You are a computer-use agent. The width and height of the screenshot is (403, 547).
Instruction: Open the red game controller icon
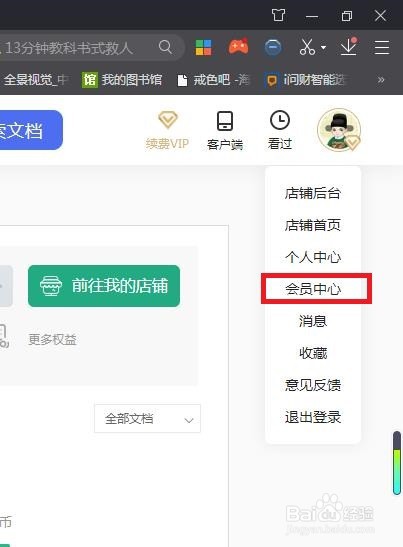coord(238,46)
